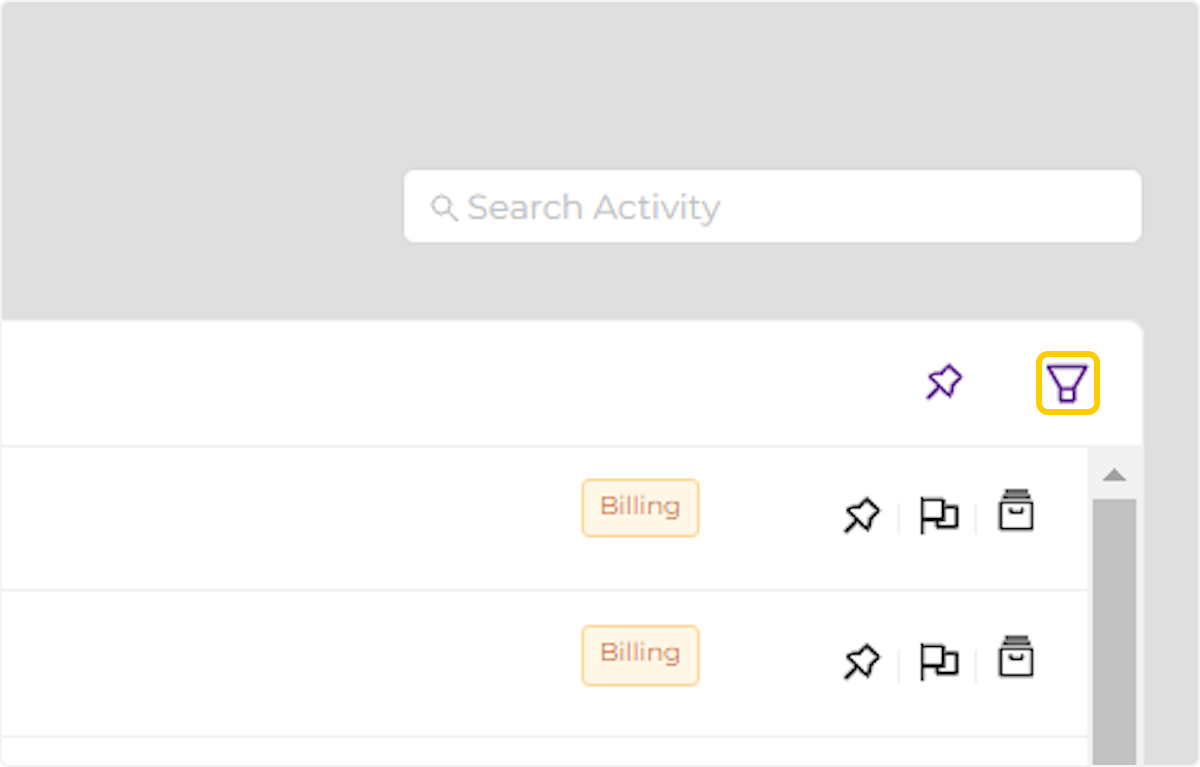Click the magnifier icon in Search Activity

click(442, 207)
